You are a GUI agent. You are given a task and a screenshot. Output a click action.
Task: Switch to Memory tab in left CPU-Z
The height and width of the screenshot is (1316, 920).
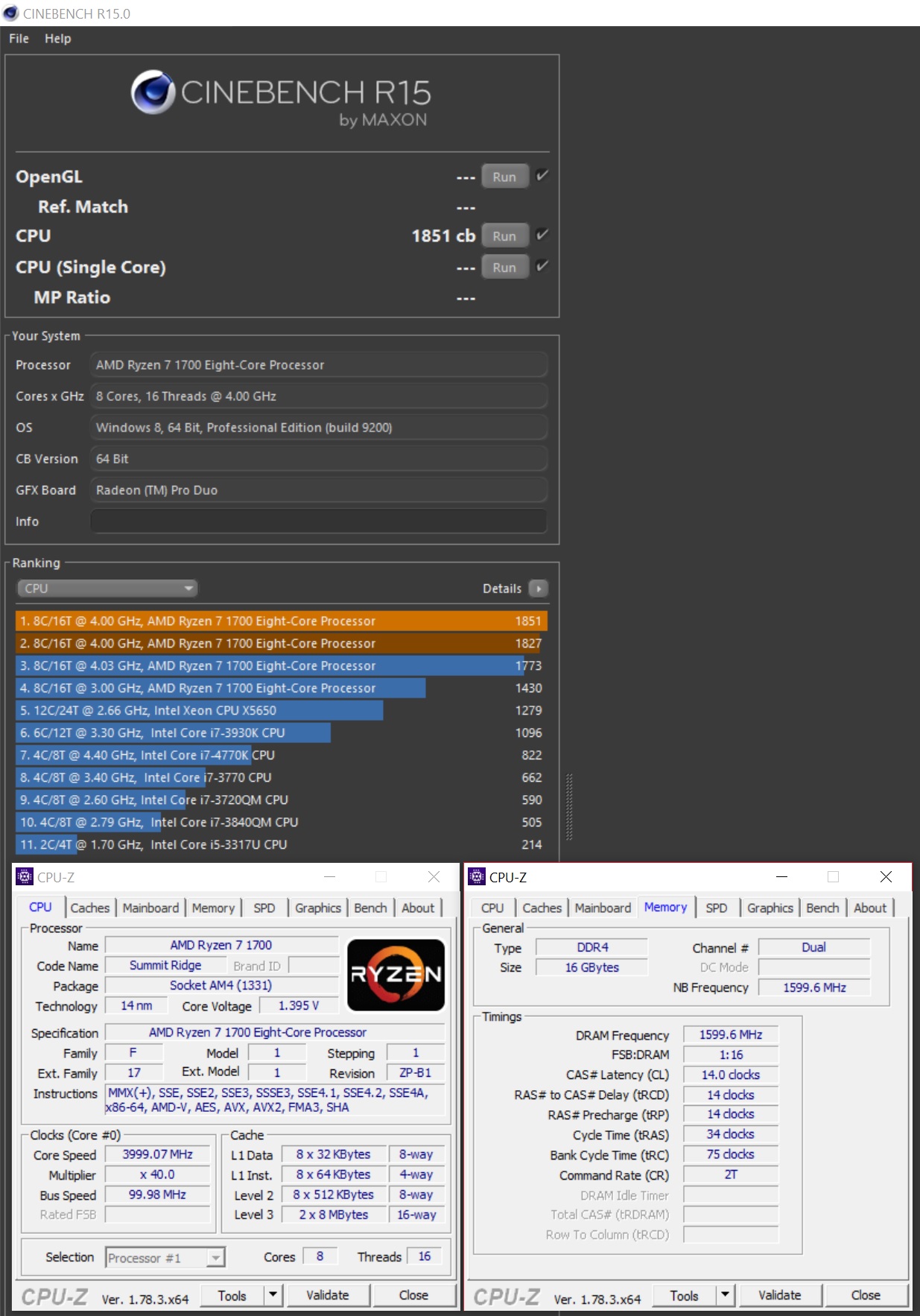tap(213, 908)
